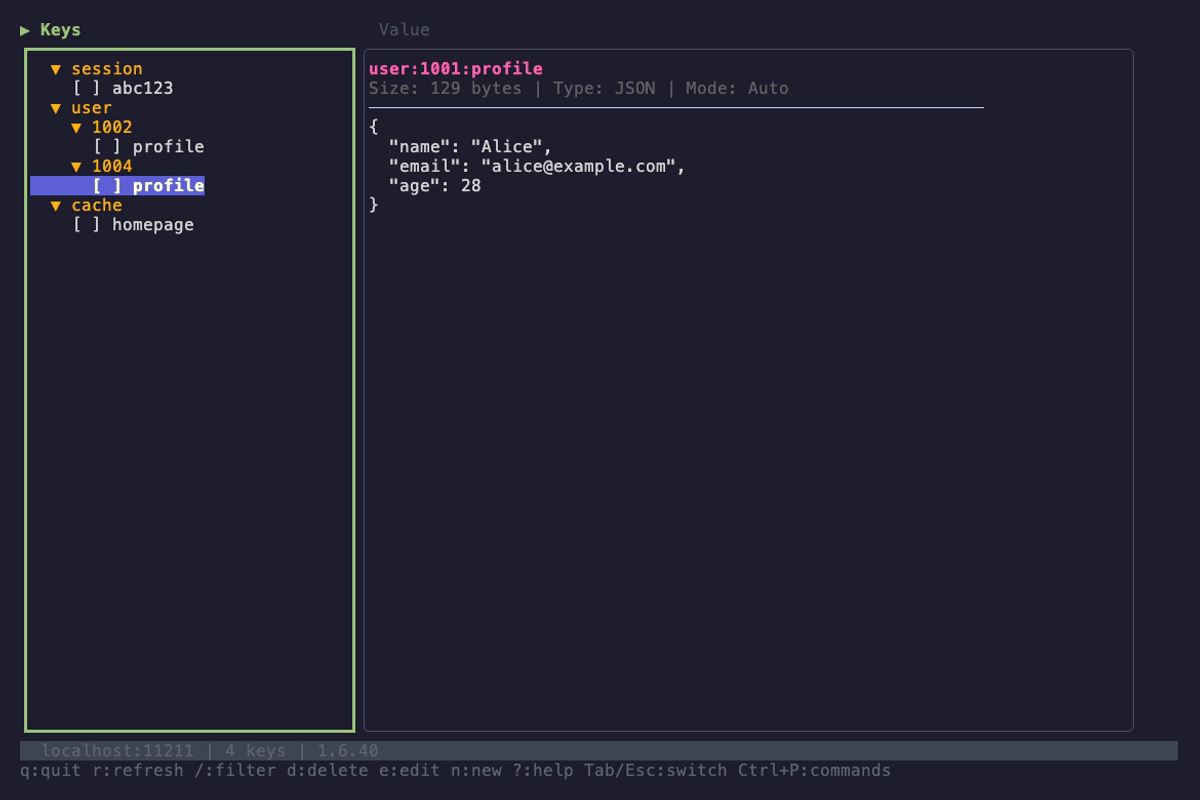Collapse the user tree node
The width and height of the screenshot is (1200, 800).
(56, 108)
